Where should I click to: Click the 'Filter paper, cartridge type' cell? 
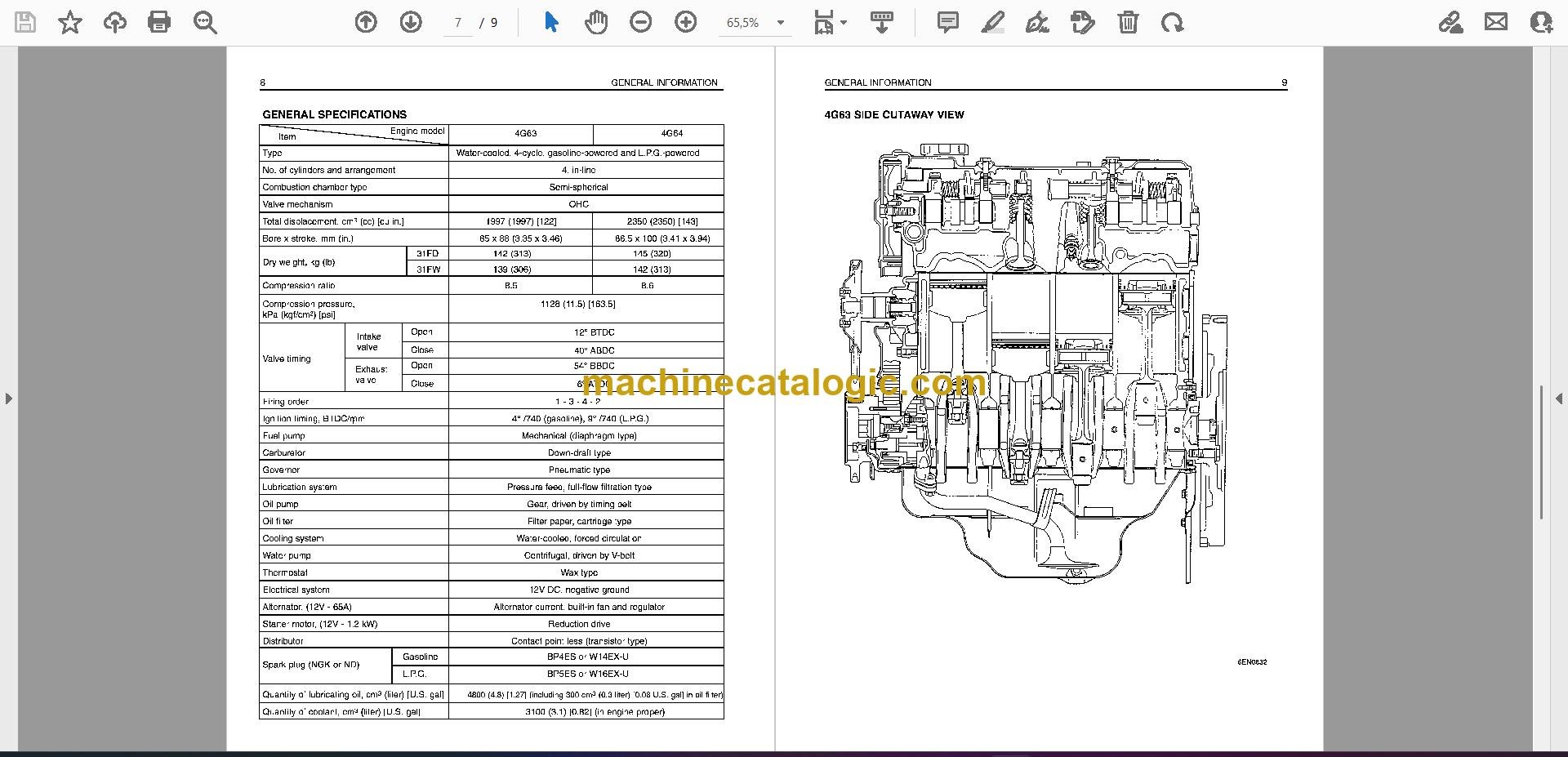[579, 522]
